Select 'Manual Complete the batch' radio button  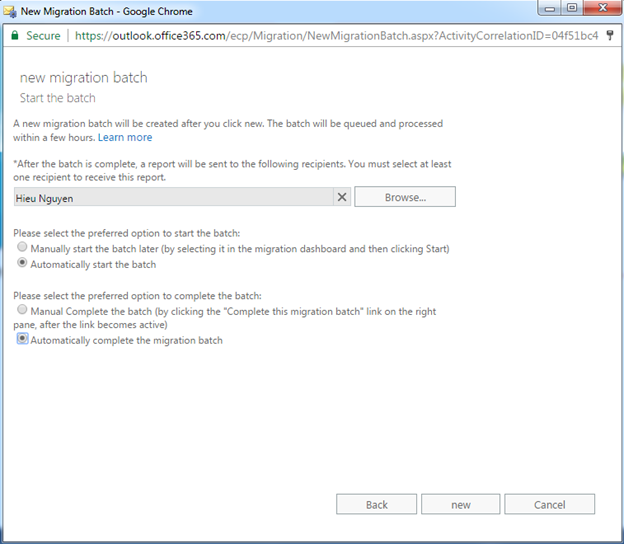(23, 311)
